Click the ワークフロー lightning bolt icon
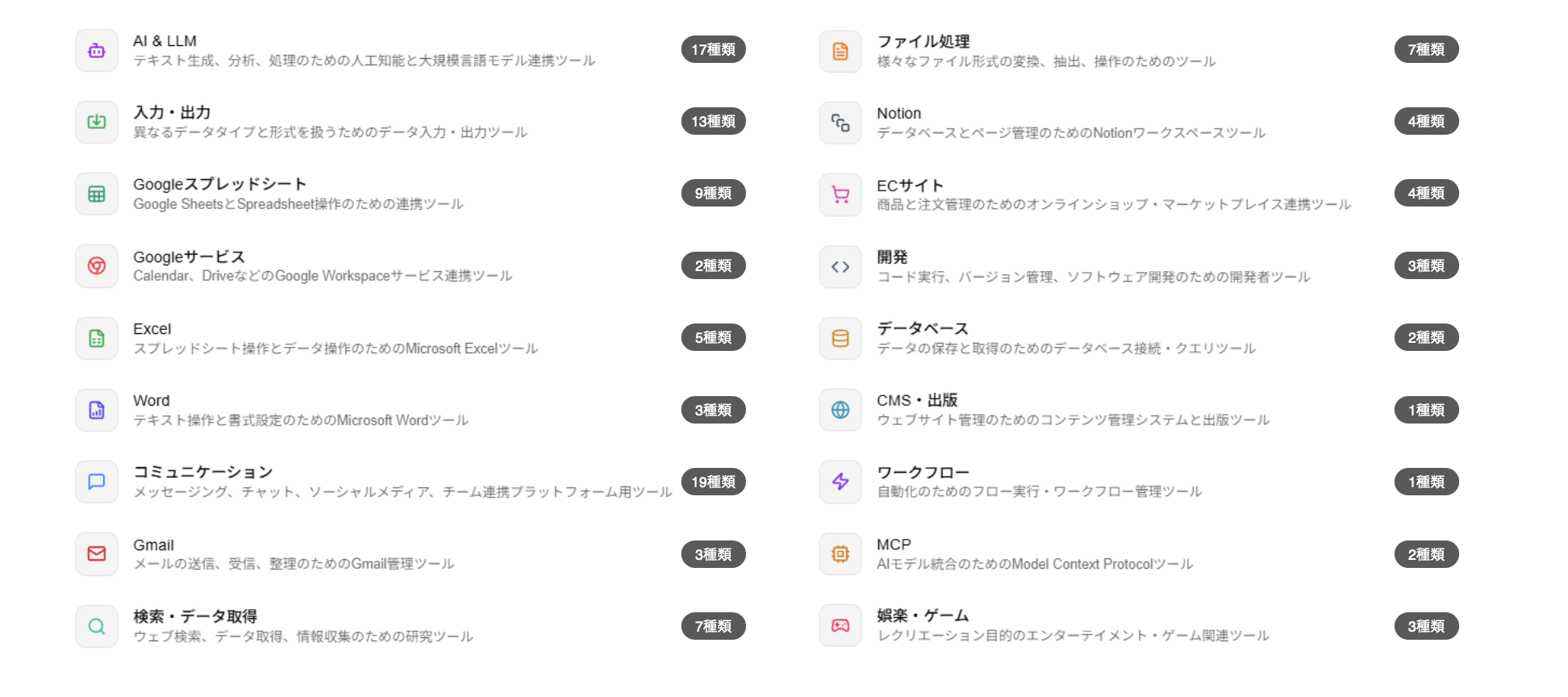 click(840, 482)
